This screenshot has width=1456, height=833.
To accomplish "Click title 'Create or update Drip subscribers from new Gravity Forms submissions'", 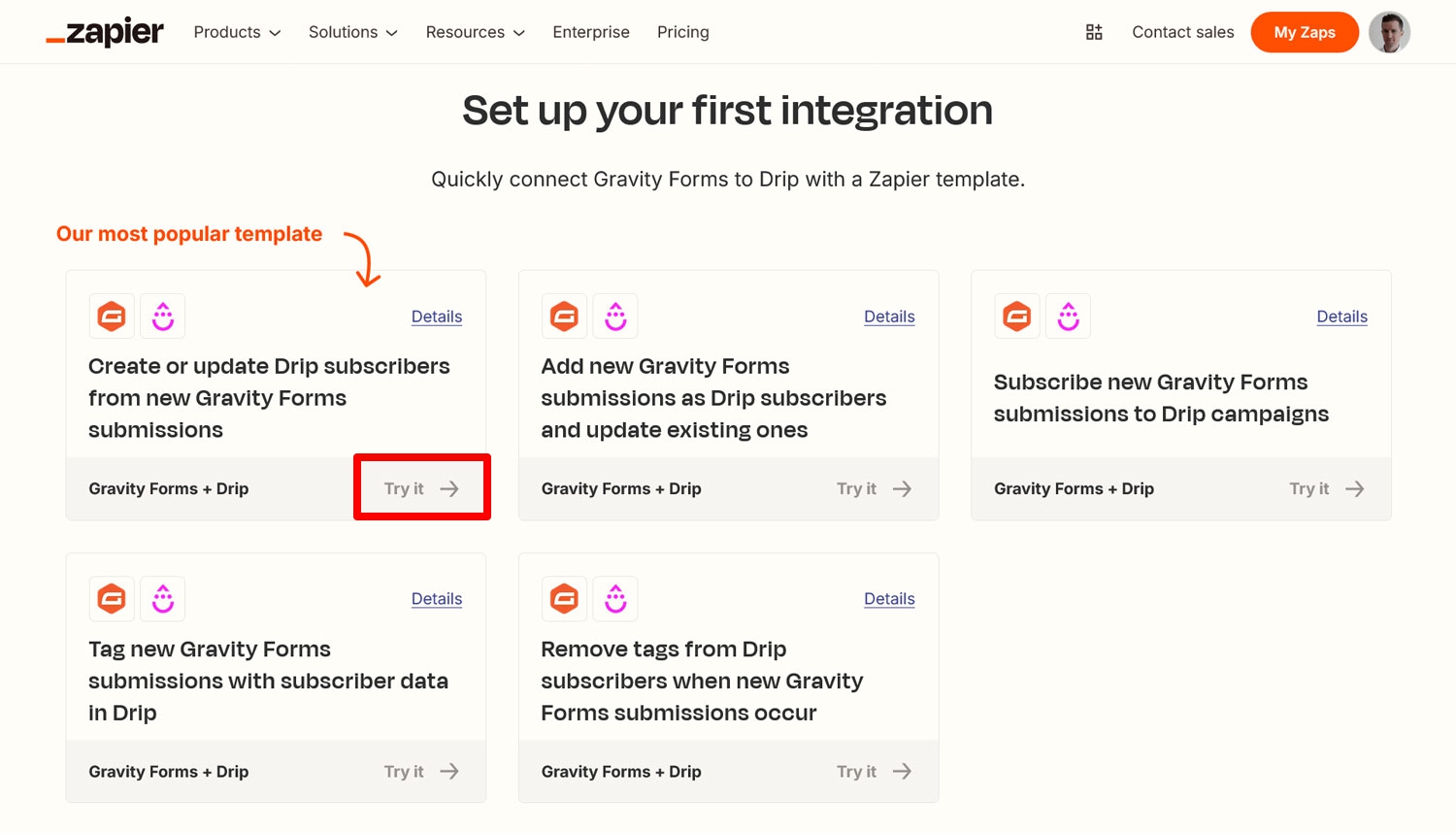I will click(269, 398).
